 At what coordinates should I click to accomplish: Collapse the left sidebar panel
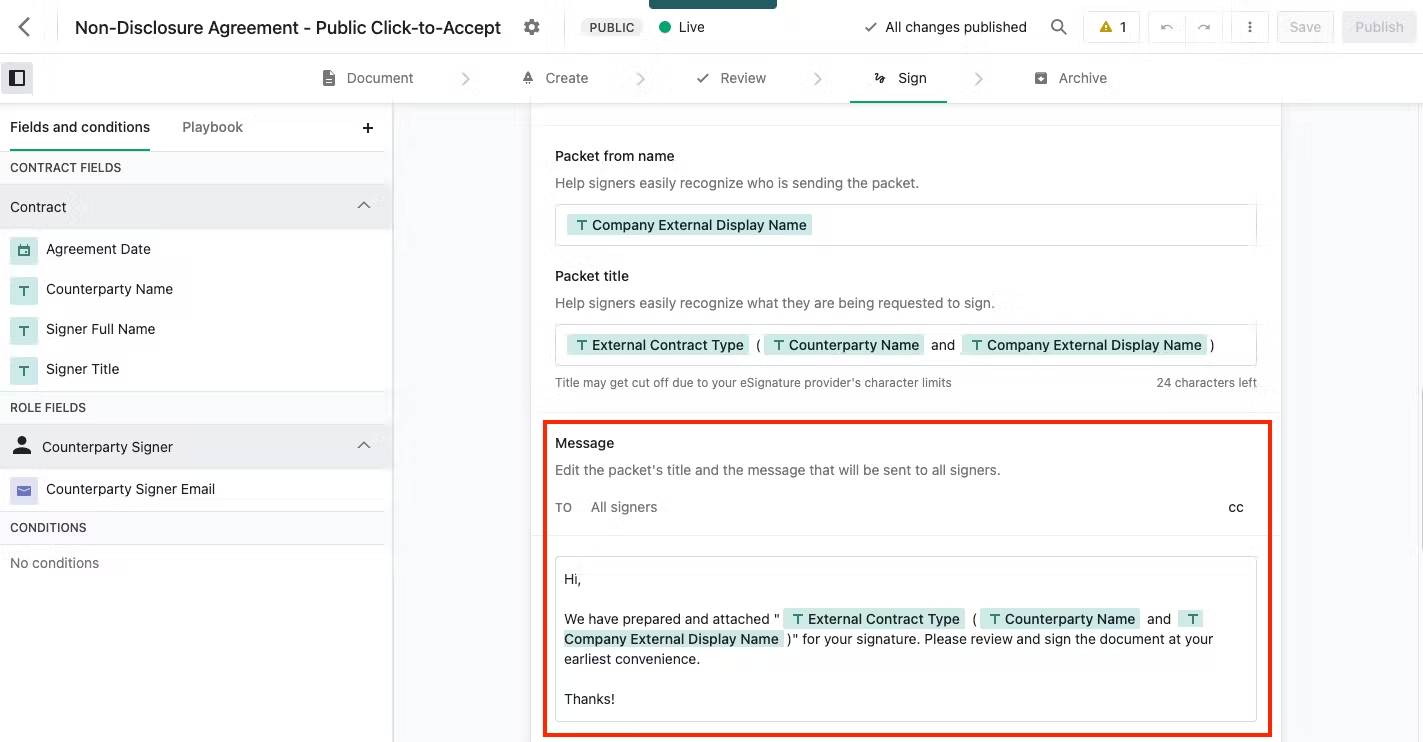pyautogui.click(x=16, y=77)
